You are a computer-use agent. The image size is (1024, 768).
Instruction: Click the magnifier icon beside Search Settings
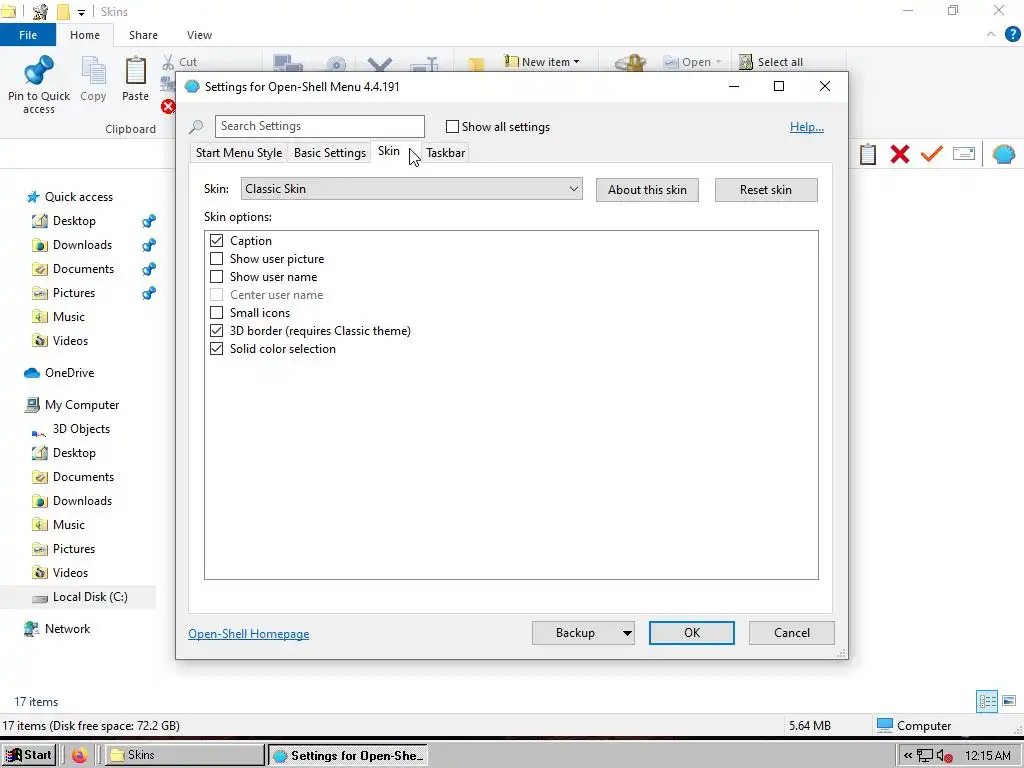(x=196, y=127)
